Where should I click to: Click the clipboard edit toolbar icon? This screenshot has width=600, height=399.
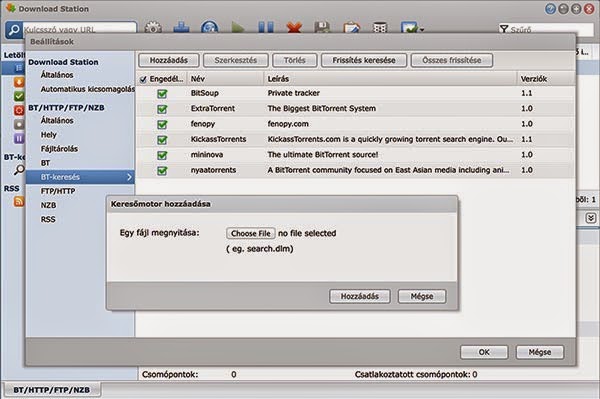click(351, 28)
